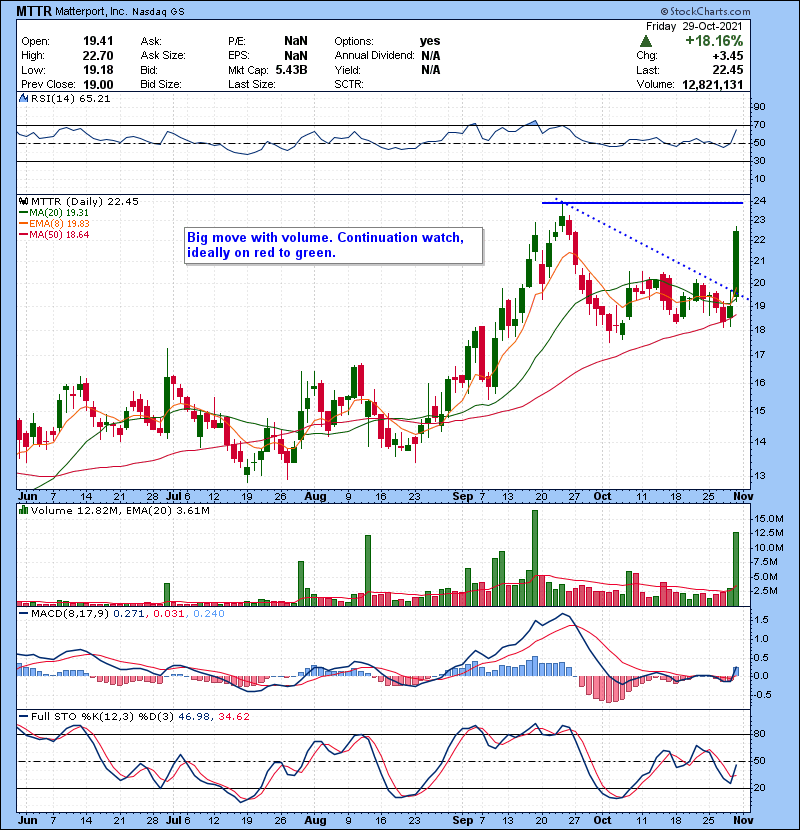800x830 pixels.
Task: Click the tallest September volume bar
Action: click(x=535, y=558)
